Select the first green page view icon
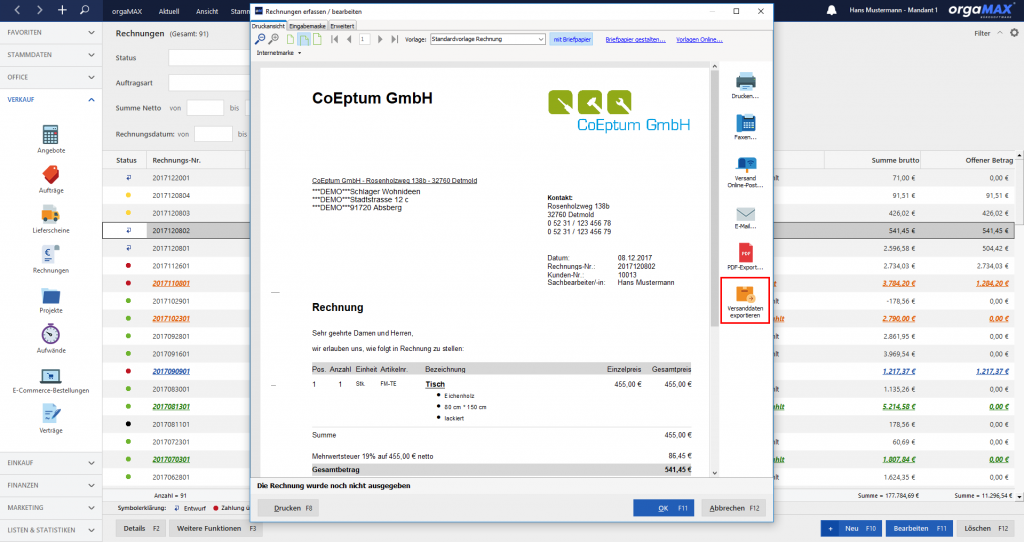The width and height of the screenshot is (1024, 542). 291,39
